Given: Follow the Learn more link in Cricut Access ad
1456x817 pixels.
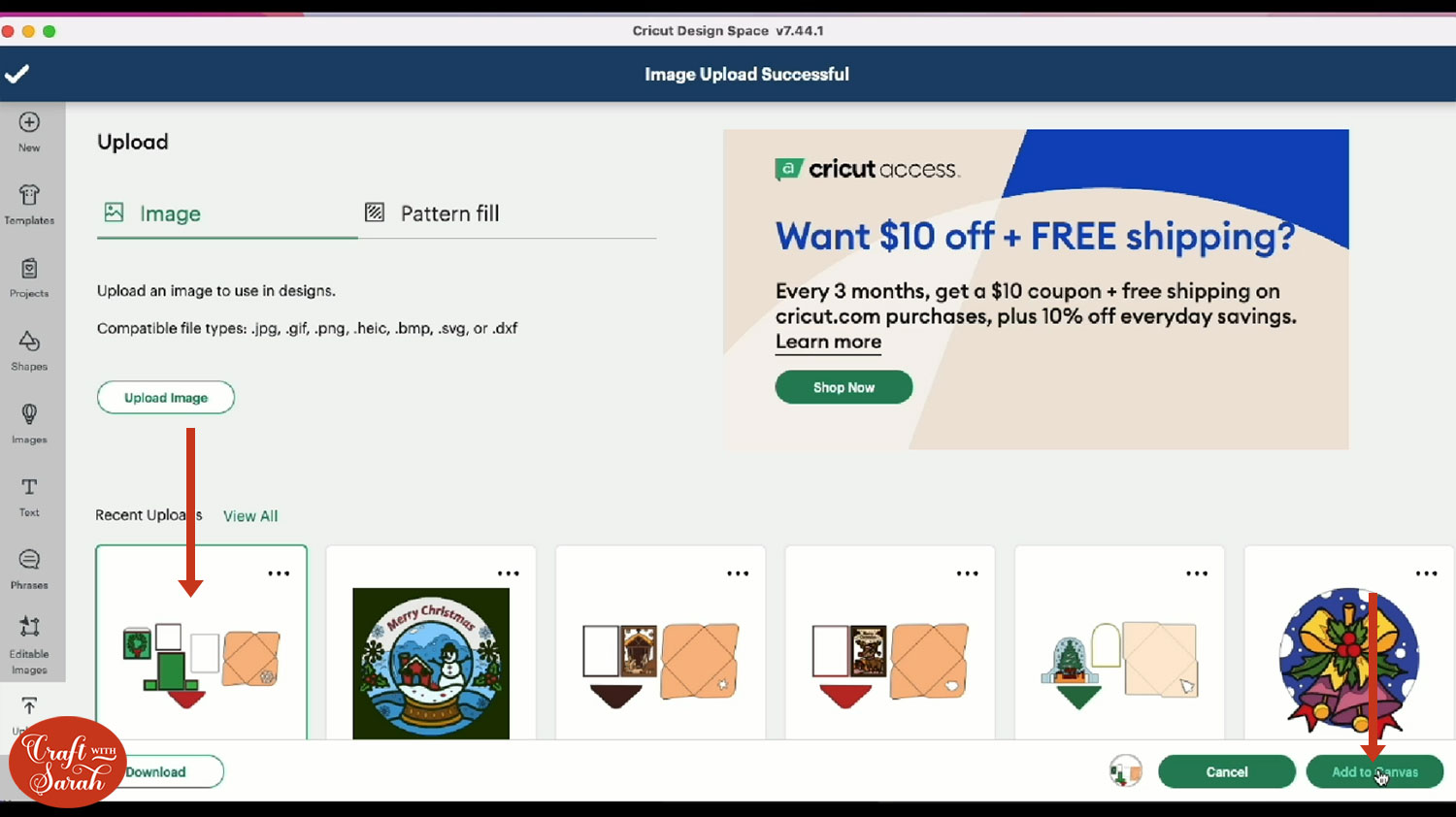Looking at the screenshot, I should (x=828, y=342).
